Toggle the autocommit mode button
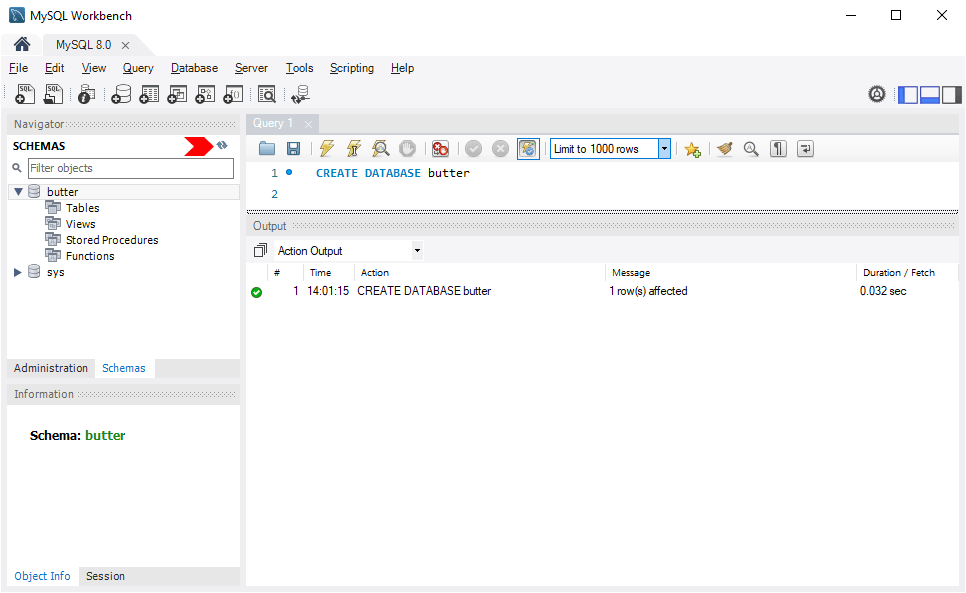Image resolution: width=966 pixels, height=593 pixels. (x=528, y=148)
